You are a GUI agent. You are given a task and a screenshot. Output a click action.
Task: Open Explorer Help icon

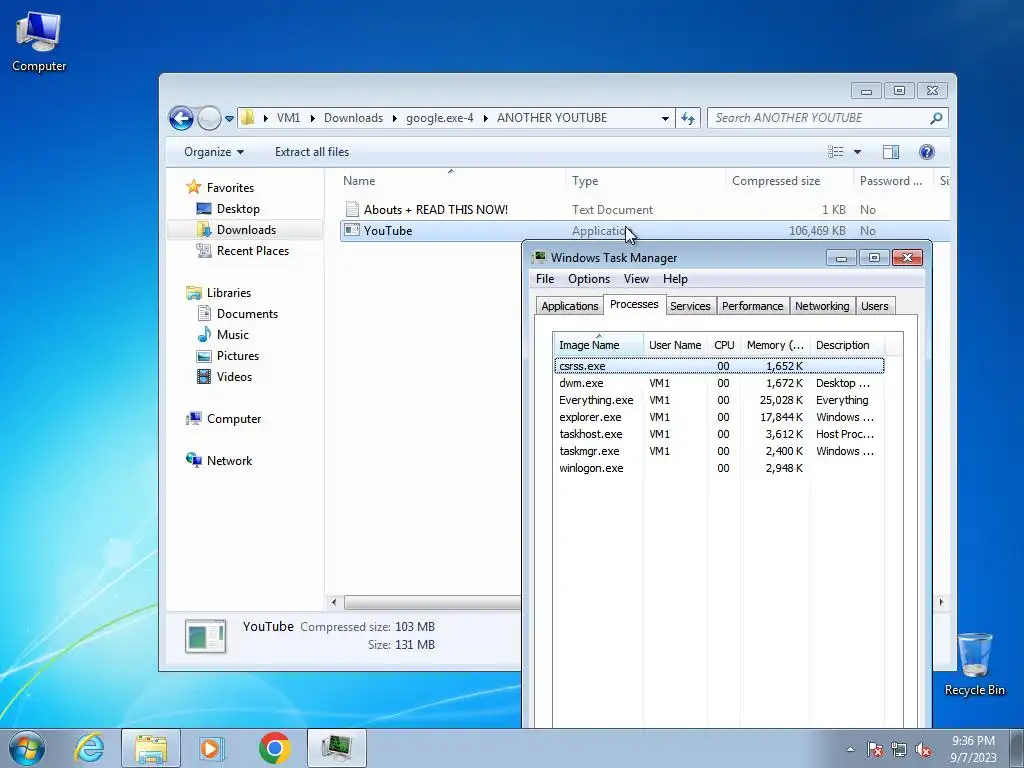click(926, 152)
